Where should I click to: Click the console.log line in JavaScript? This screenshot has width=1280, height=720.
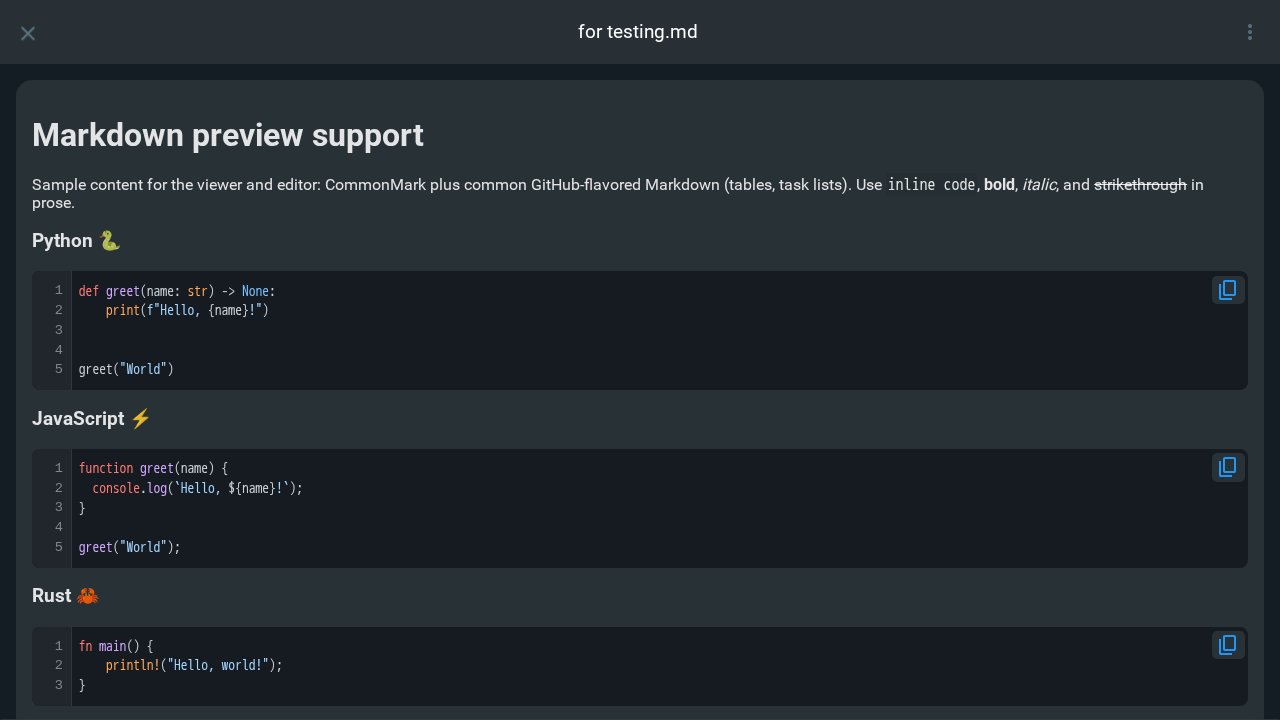196,488
